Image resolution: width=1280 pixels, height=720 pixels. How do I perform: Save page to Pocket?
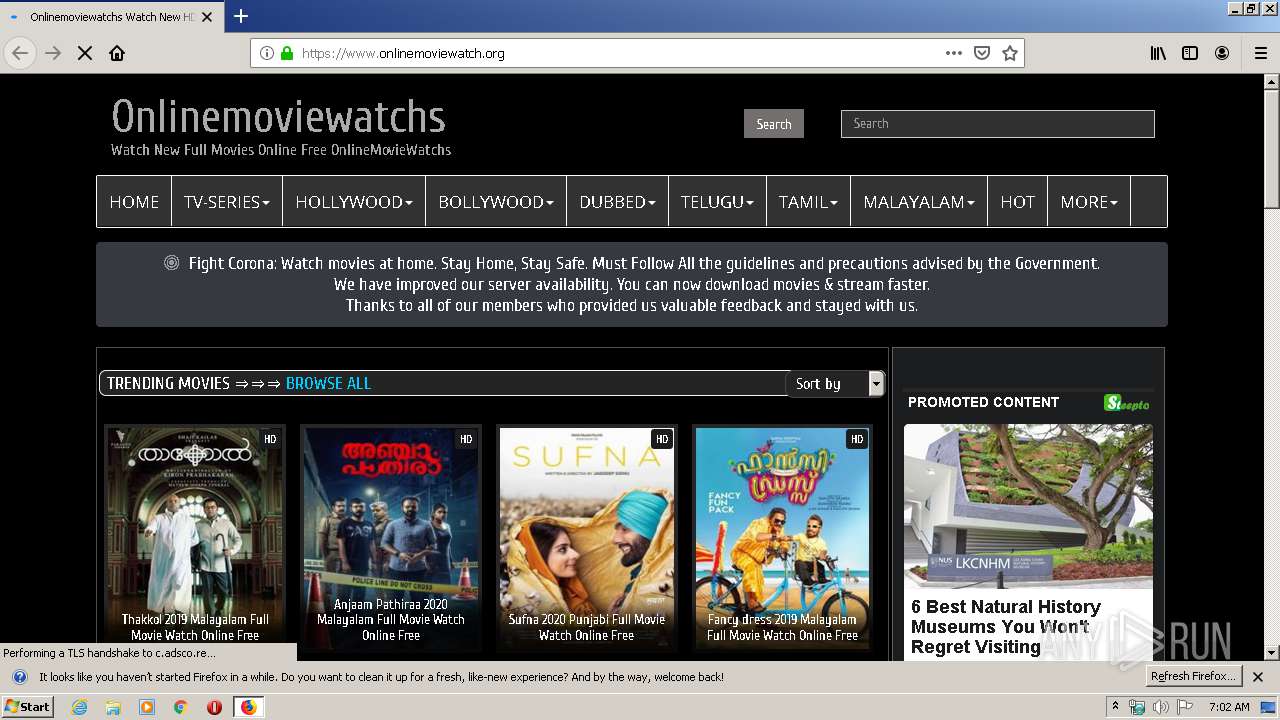[982, 53]
